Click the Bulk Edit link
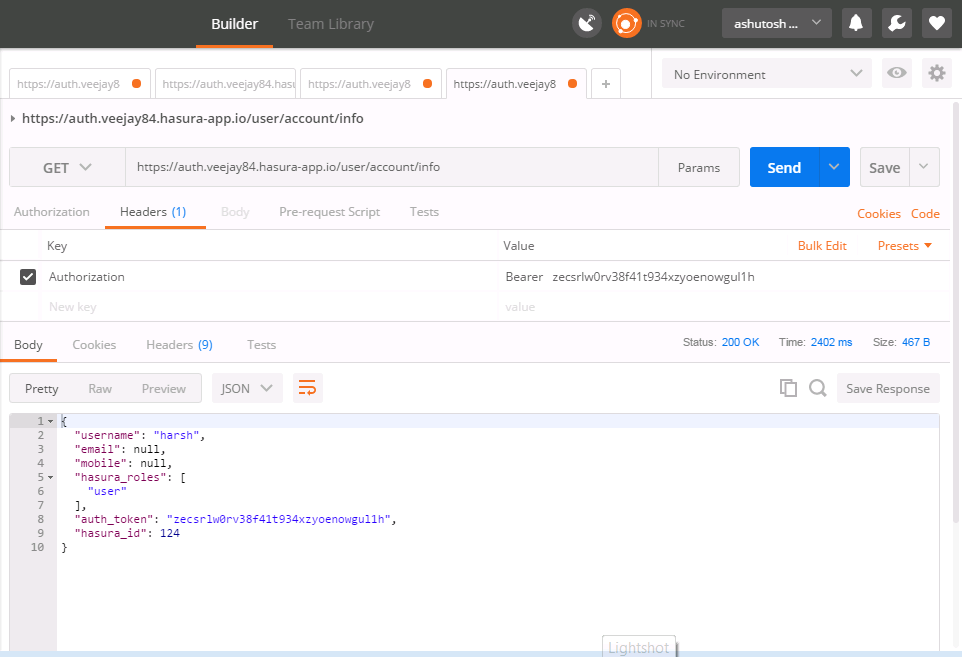This screenshot has width=962, height=657. coord(822,245)
